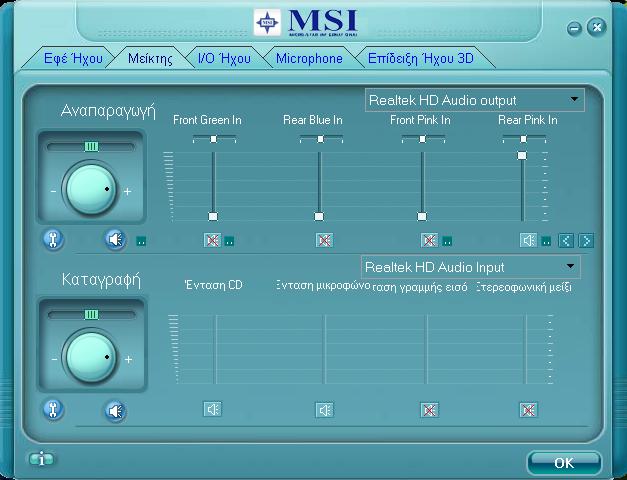The image size is (627, 480).
Task: Click the Front Pink In balance slider
Action: point(423,139)
